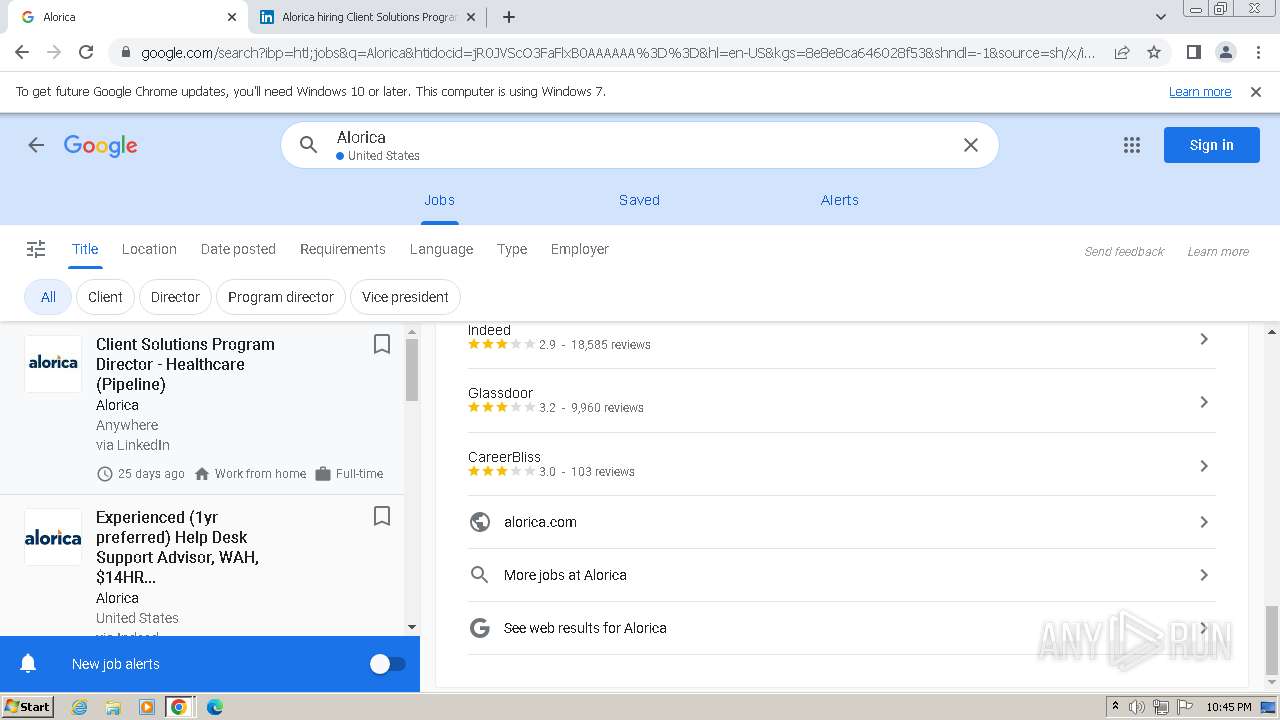Open the Chrome profile avatar icon
The width and height of the screenshot is (1280, 720).
pyautogui.click(x=1225, y=52)
